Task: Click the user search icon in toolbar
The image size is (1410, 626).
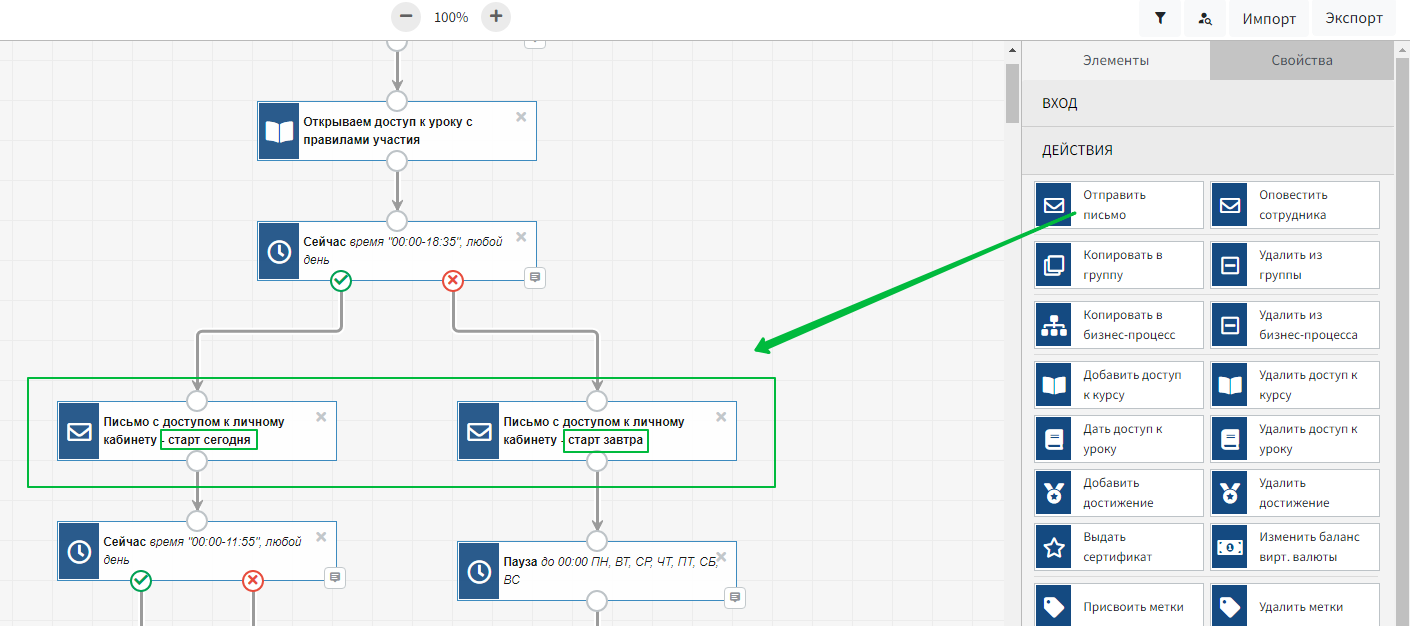Action: pos(1205,18)
